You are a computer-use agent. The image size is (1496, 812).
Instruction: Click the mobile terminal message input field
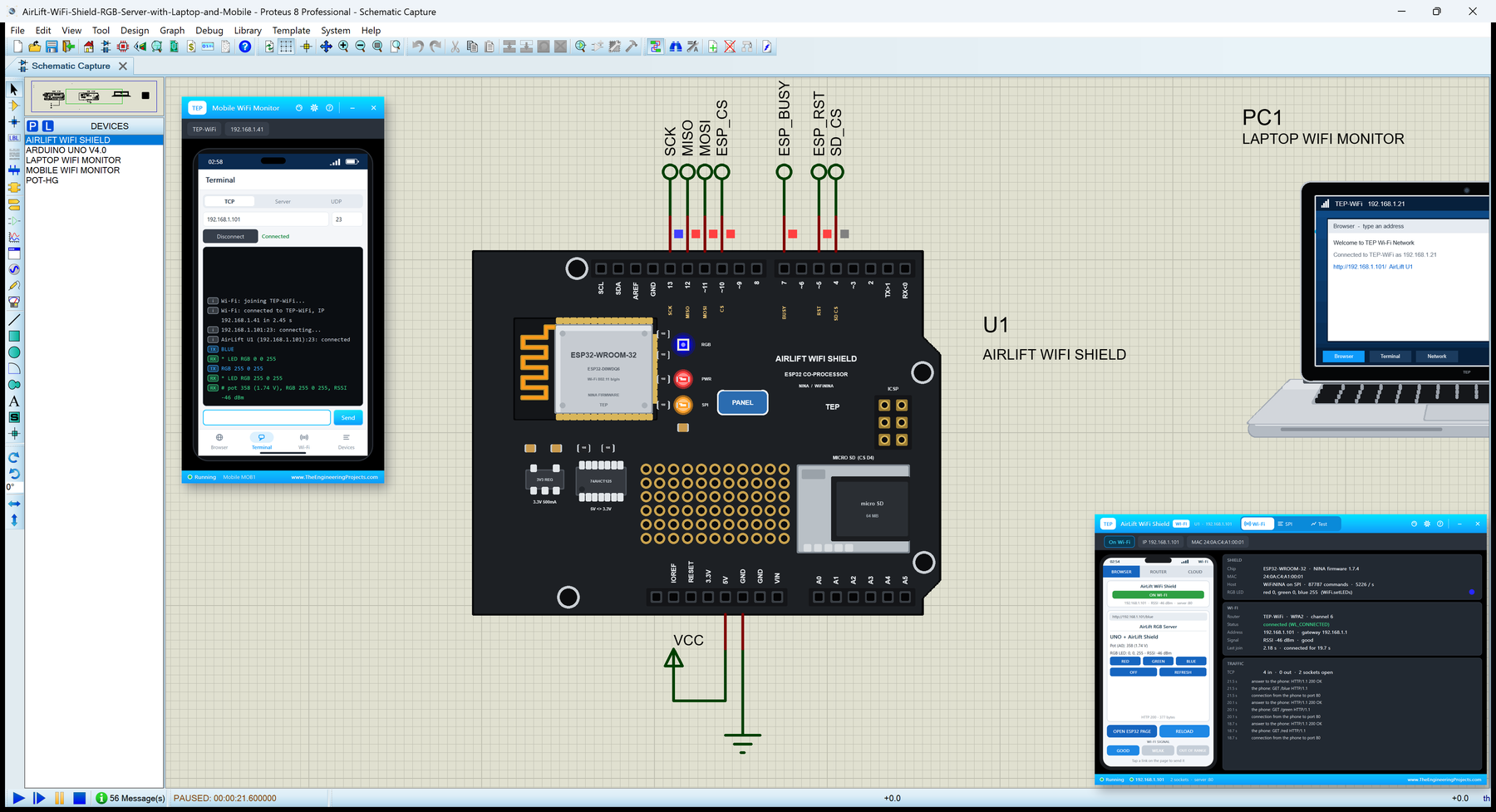tap(267, 418)
